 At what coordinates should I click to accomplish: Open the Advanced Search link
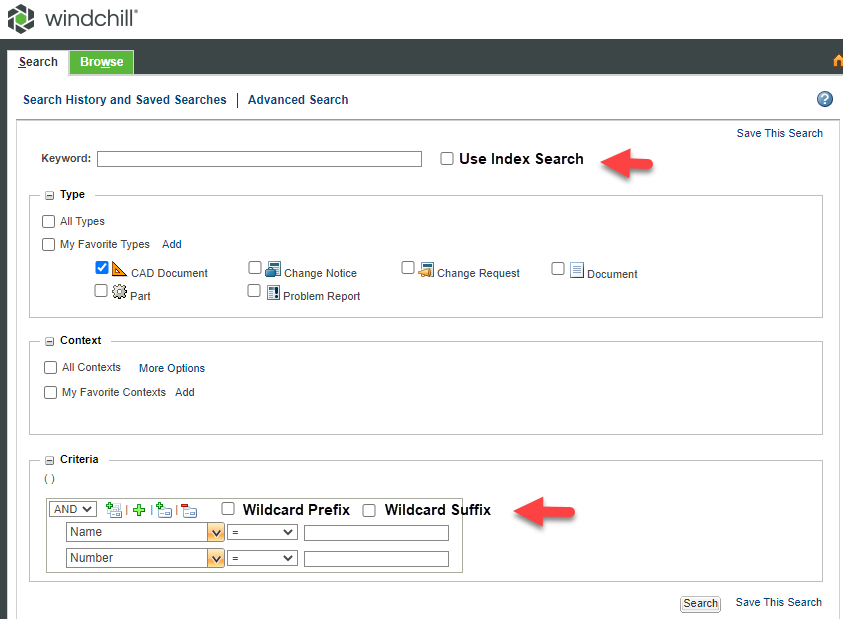pos(298,100)
